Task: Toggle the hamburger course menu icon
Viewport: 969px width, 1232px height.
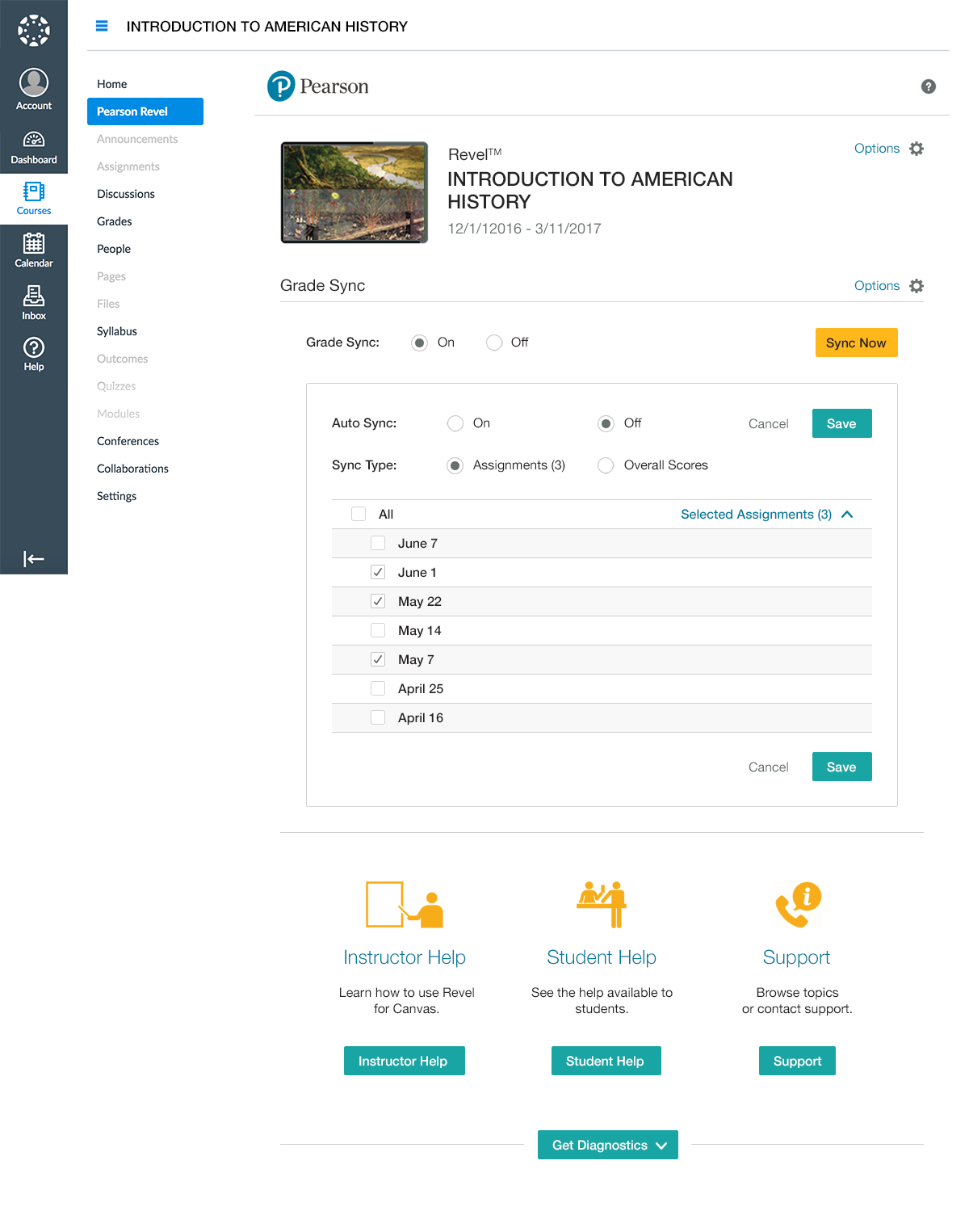Action: [x=102, y=26]
